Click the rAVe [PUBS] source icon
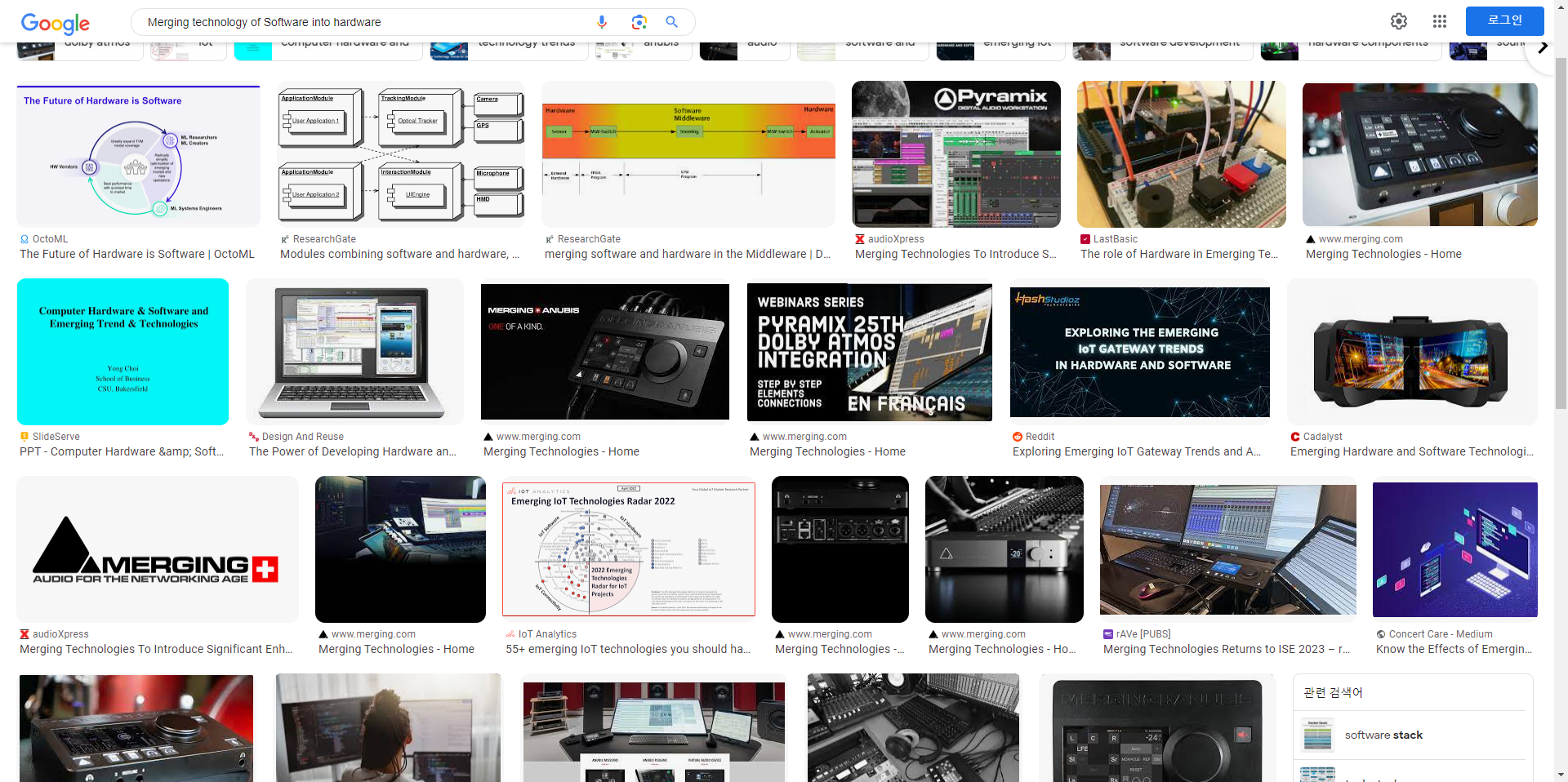Viewport: 1568px width, 782px height. pyautogui.click(x=1108, y=634)
